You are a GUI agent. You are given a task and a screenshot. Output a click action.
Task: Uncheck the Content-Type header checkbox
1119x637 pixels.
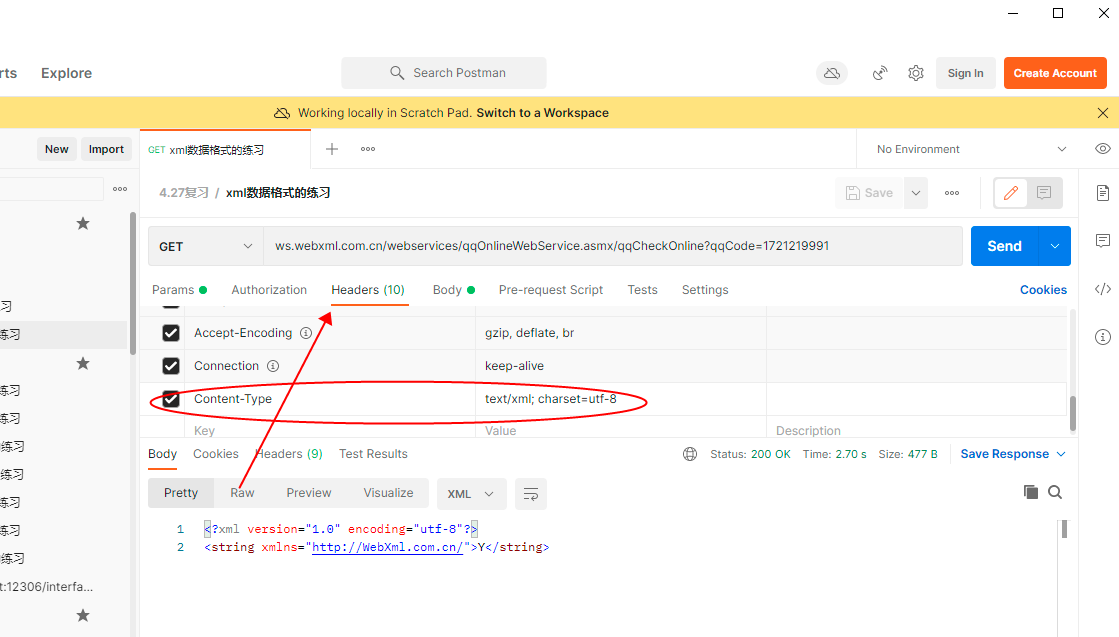(171, 399)
